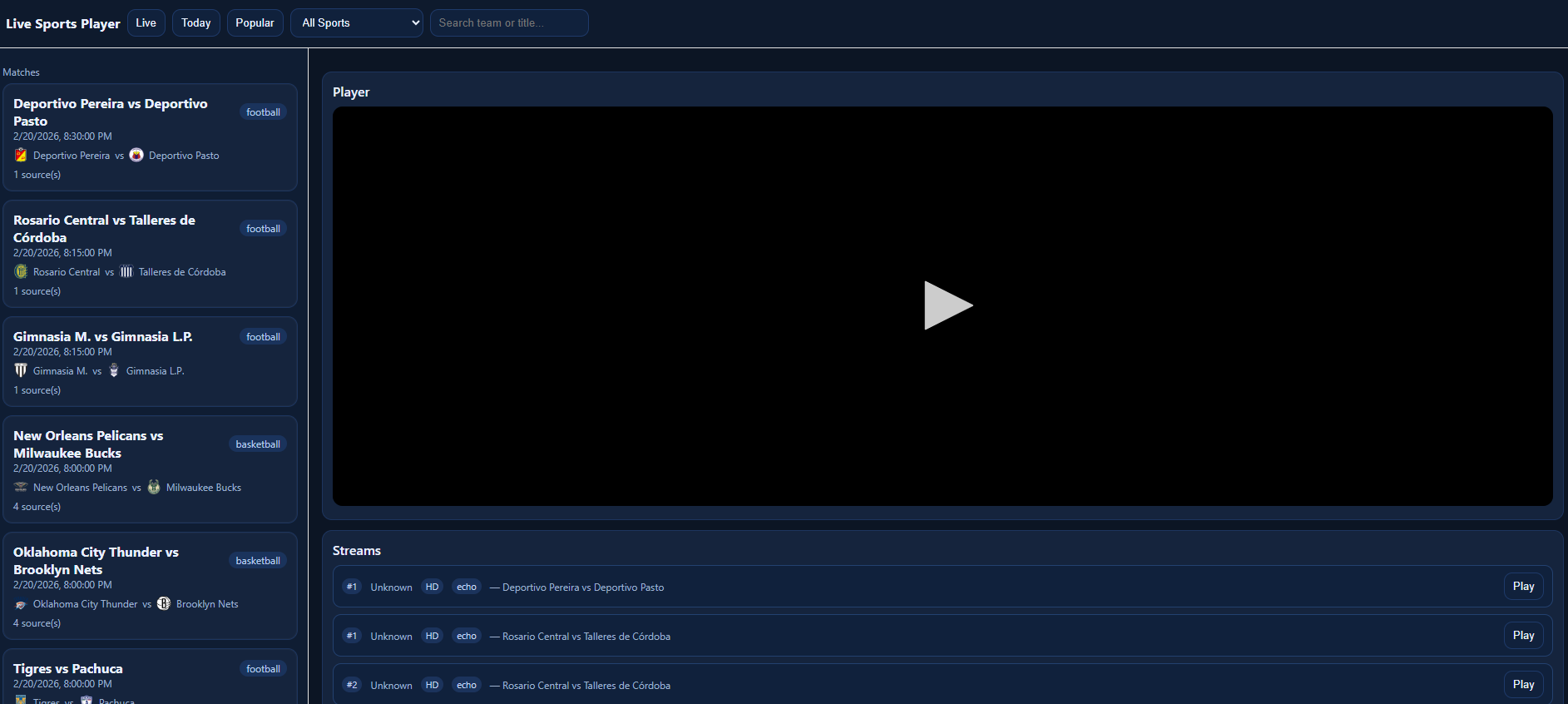This screenshot has height=704, width=1568.
Task: Select the Gimnasia M. vs Gimnasia L.P. match title
Action: coord(103,336)
